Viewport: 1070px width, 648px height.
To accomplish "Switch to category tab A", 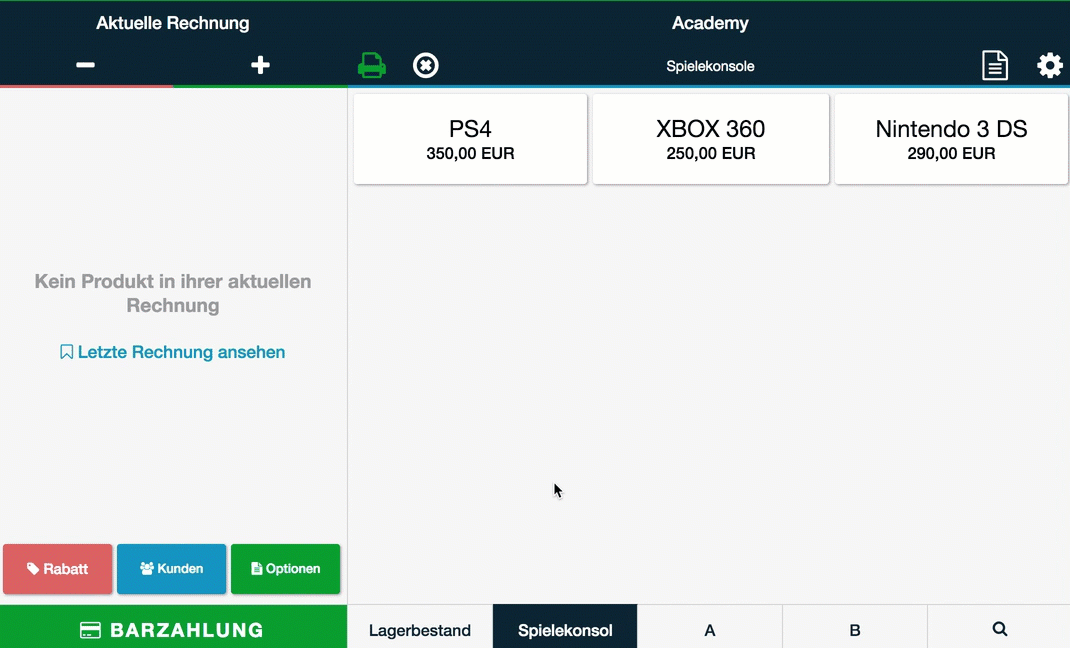I will click(x=710, y=627).
